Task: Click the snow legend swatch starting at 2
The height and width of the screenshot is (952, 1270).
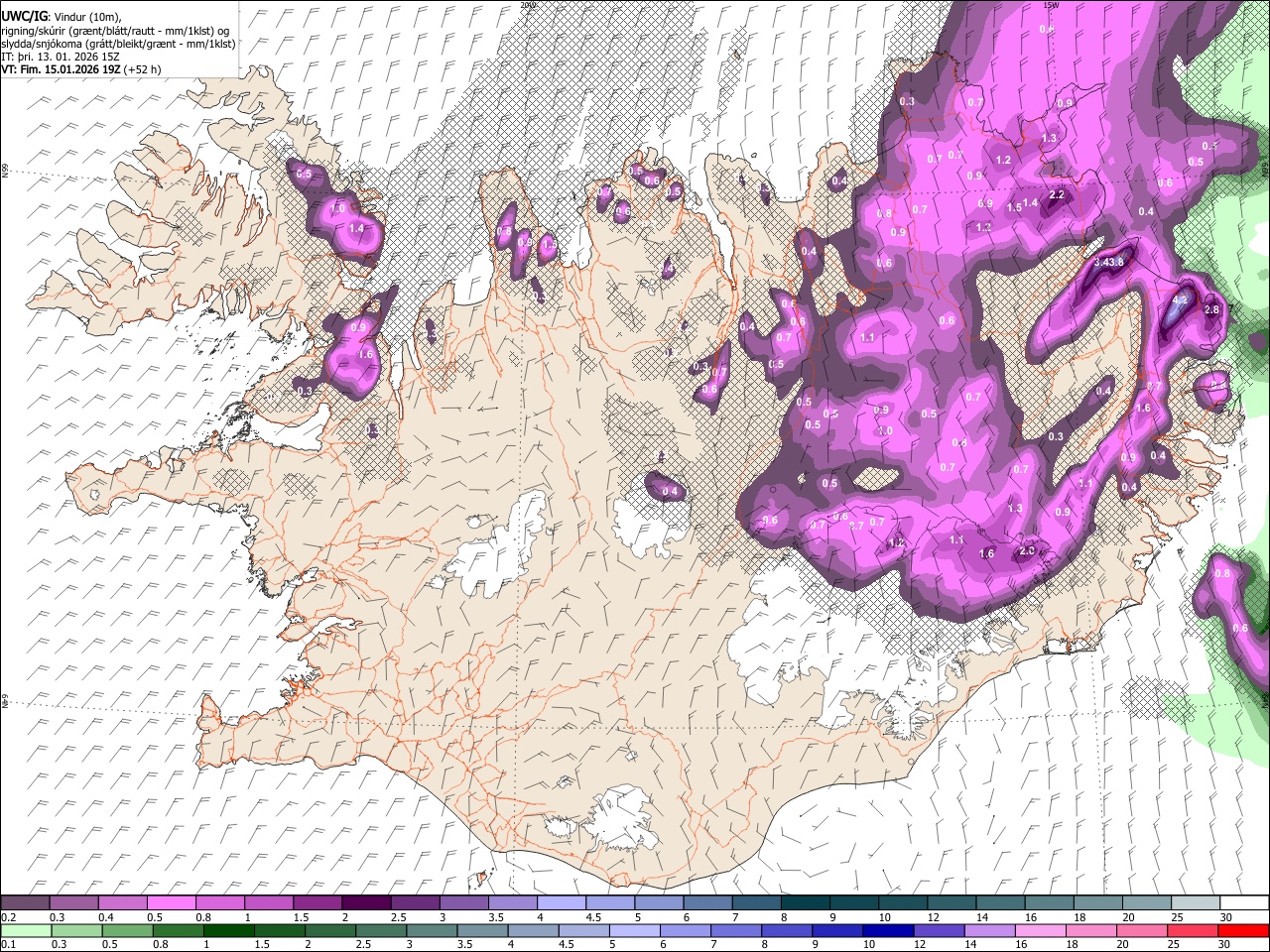Action: pos(367,902)
